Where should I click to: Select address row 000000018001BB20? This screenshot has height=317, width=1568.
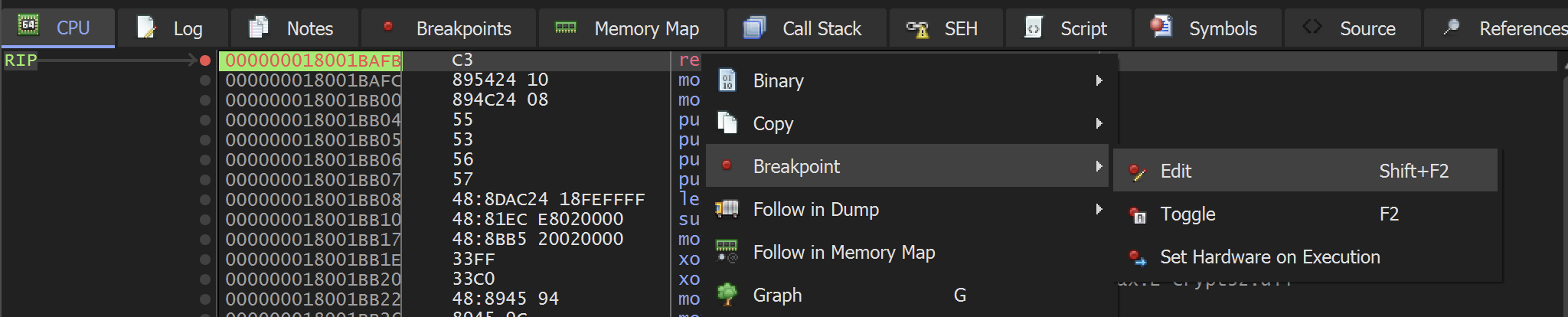tap(313, 279)
